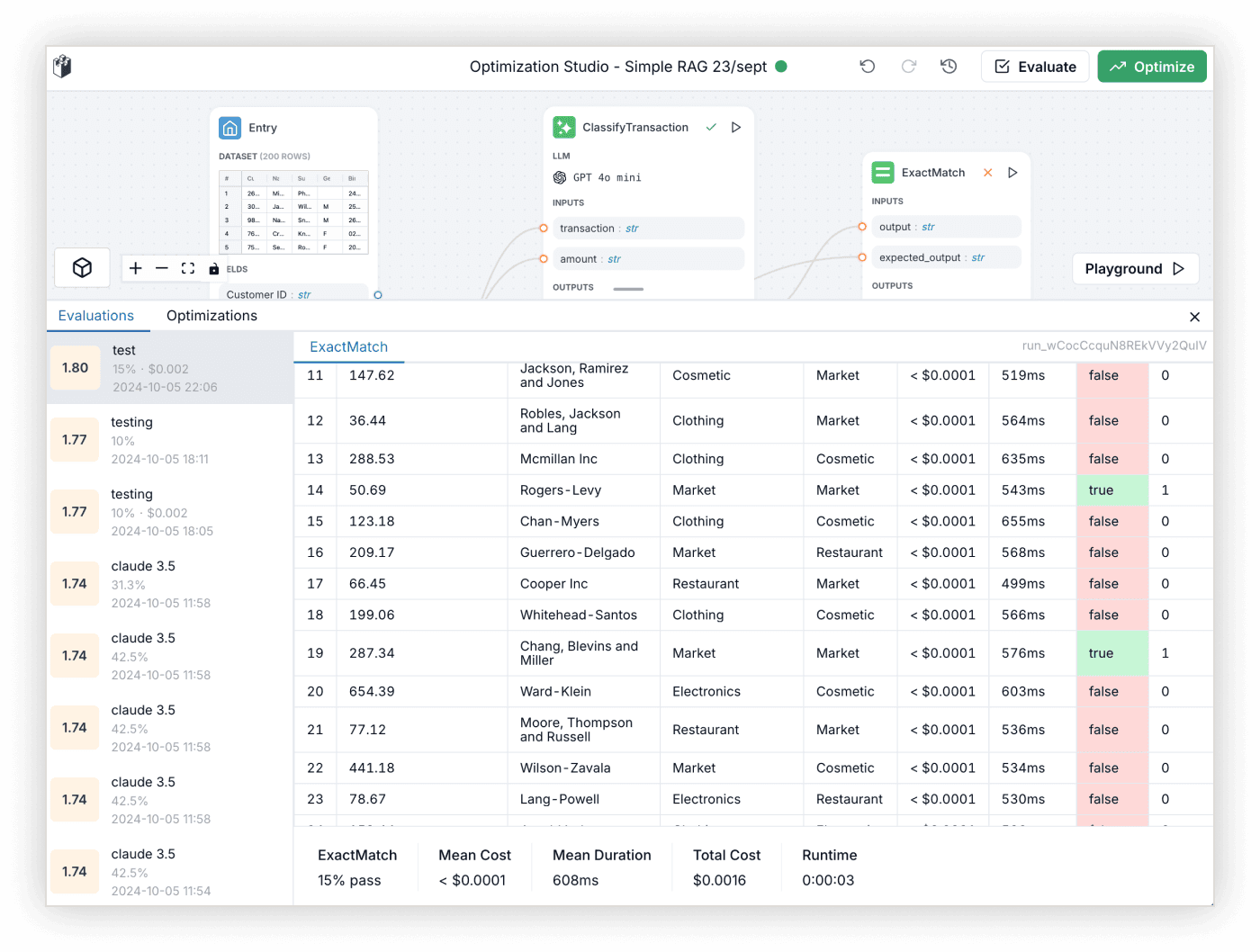The image size is (1260, 952).
Task: Click the LangWatch logo at top left
Action: click(62, 67)
